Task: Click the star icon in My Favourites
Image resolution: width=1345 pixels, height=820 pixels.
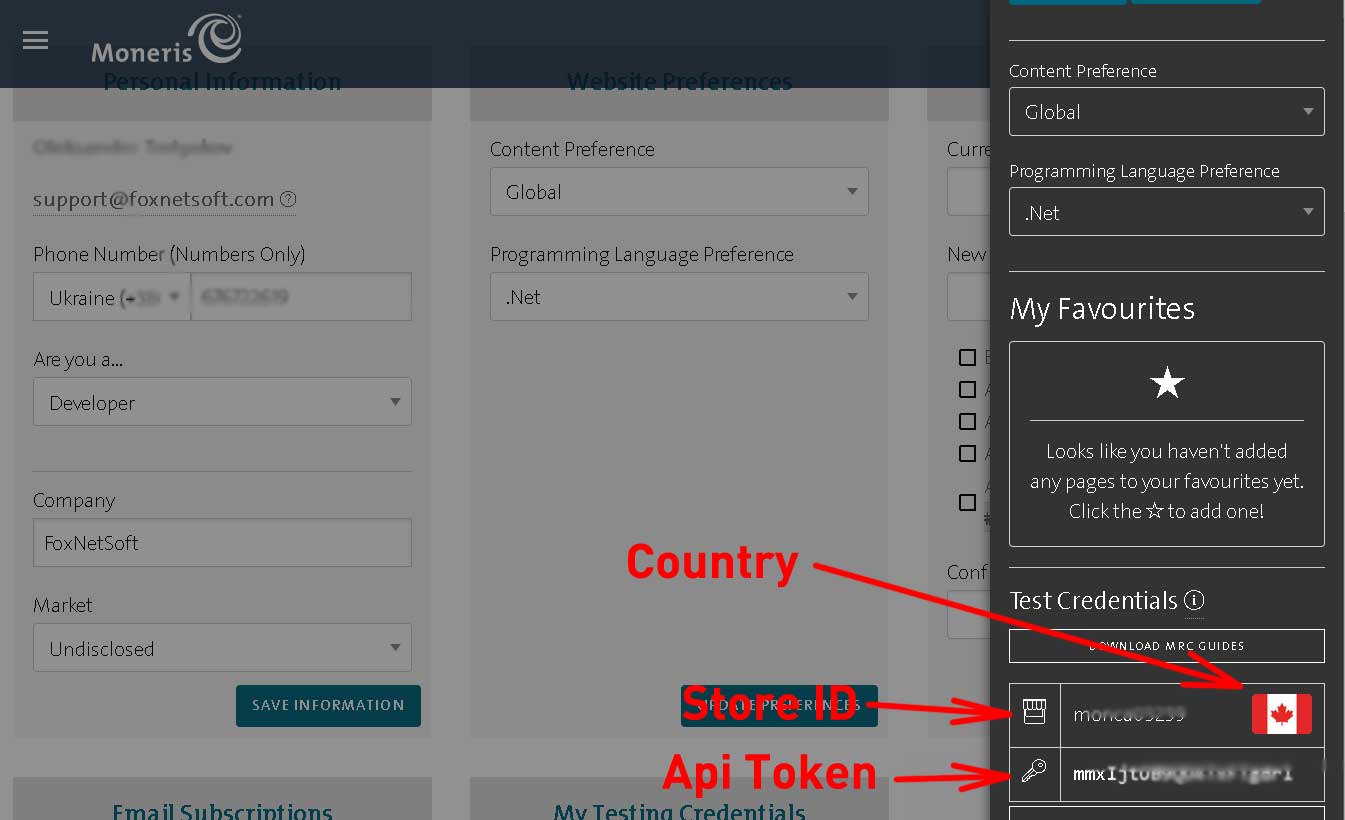Action: 1167,382
